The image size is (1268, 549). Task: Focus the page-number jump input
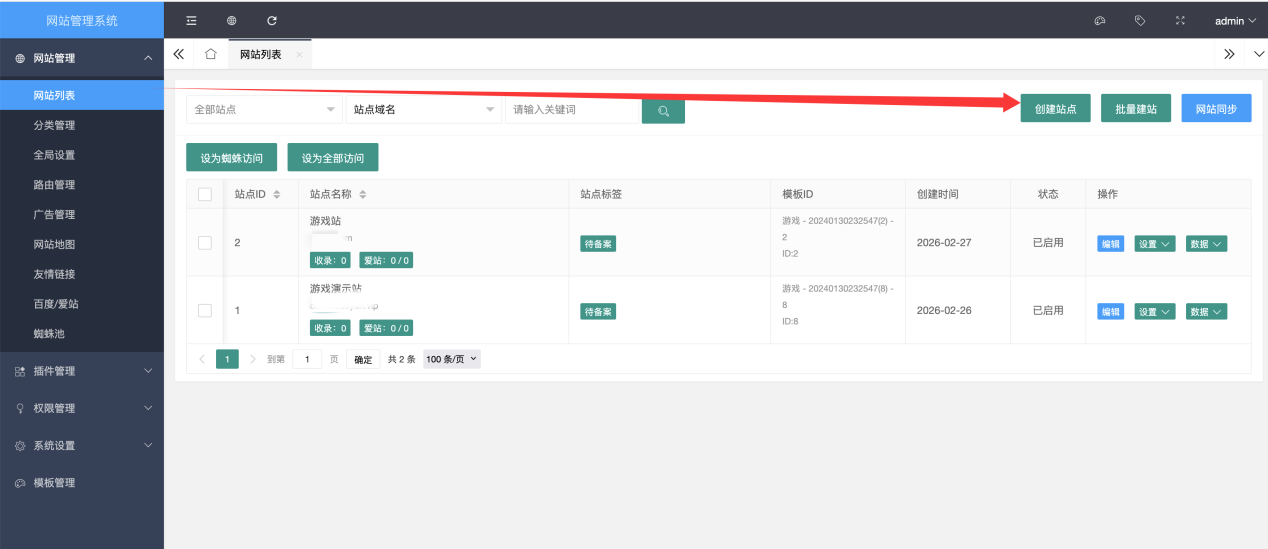307,359
